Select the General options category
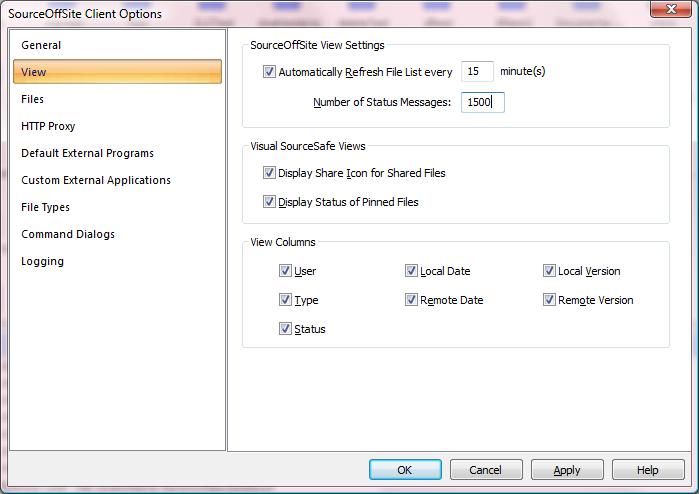Image resolution: width=699 pixels, height=494 pixels. [41, 45]
